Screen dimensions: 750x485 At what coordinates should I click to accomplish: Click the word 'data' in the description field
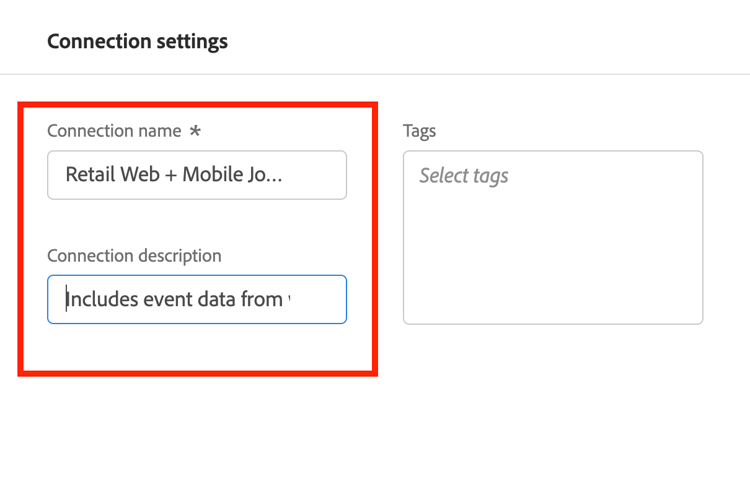220,299
